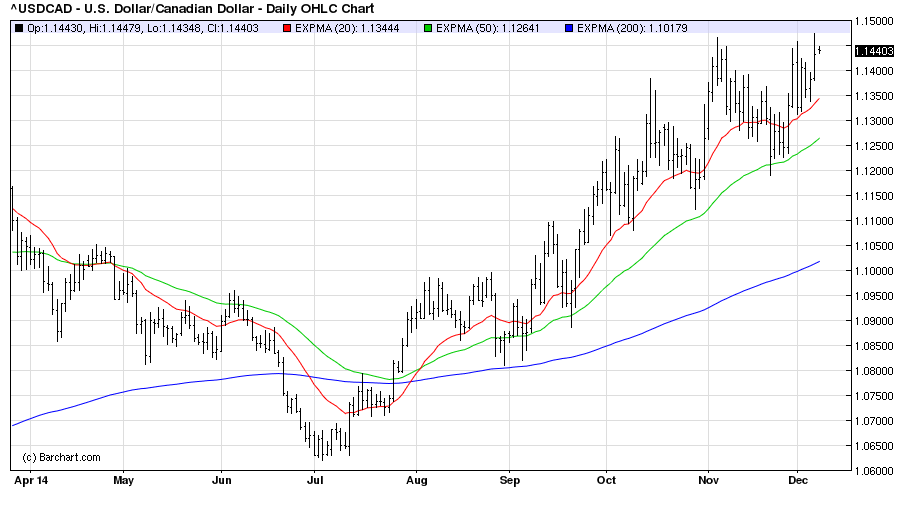This screenshot has width=900, height=511.
Task: Click the current price tag 1.14403
Action: click(875, 51)
